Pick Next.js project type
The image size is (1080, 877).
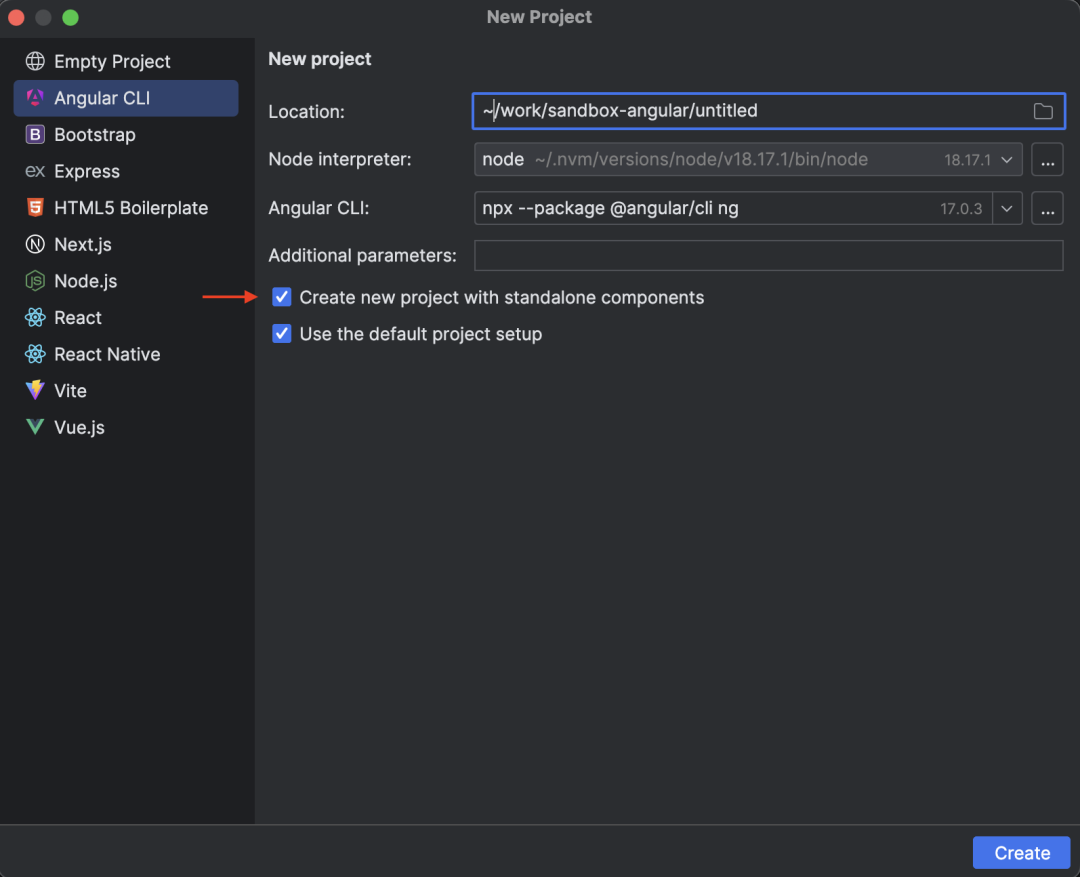point(126,244)
